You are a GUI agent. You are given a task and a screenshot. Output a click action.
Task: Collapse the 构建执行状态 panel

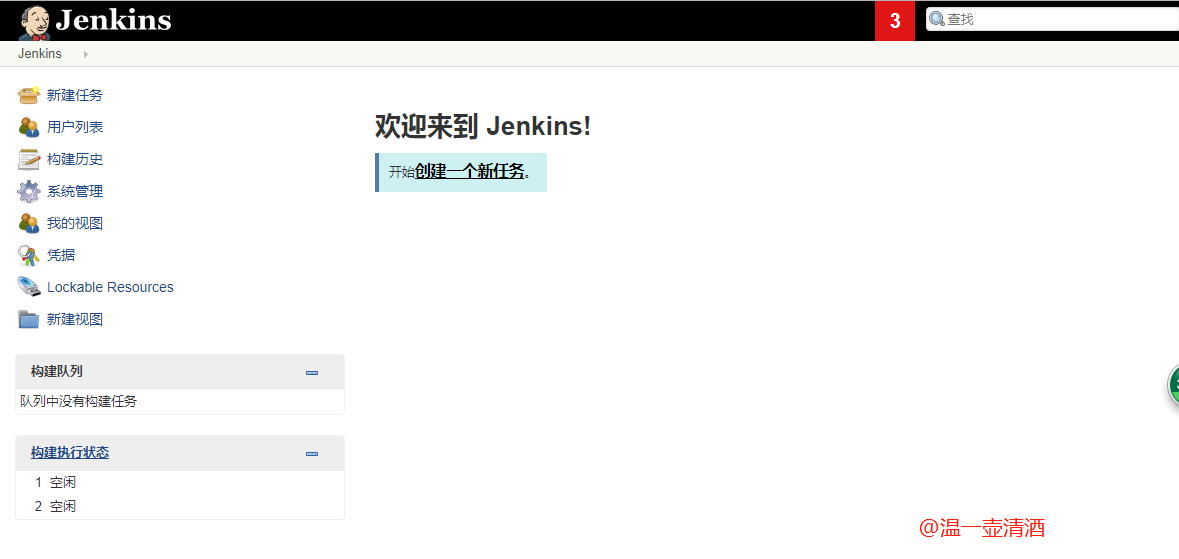tap(312, 454)
